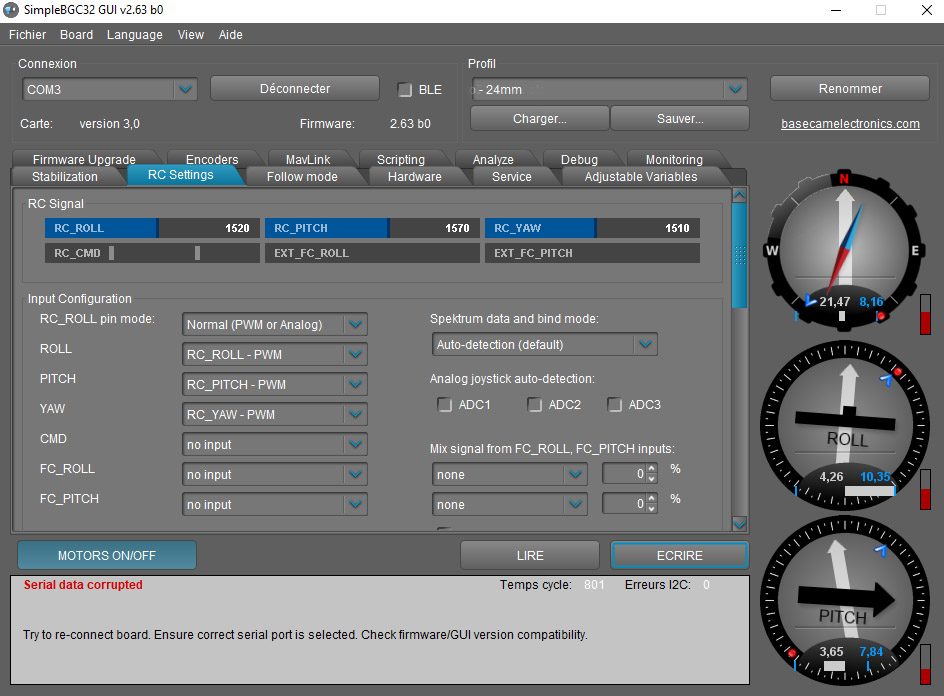The image size is (944, 696).
Task: Open the PITCH input source dropdown
Action: 355,385
